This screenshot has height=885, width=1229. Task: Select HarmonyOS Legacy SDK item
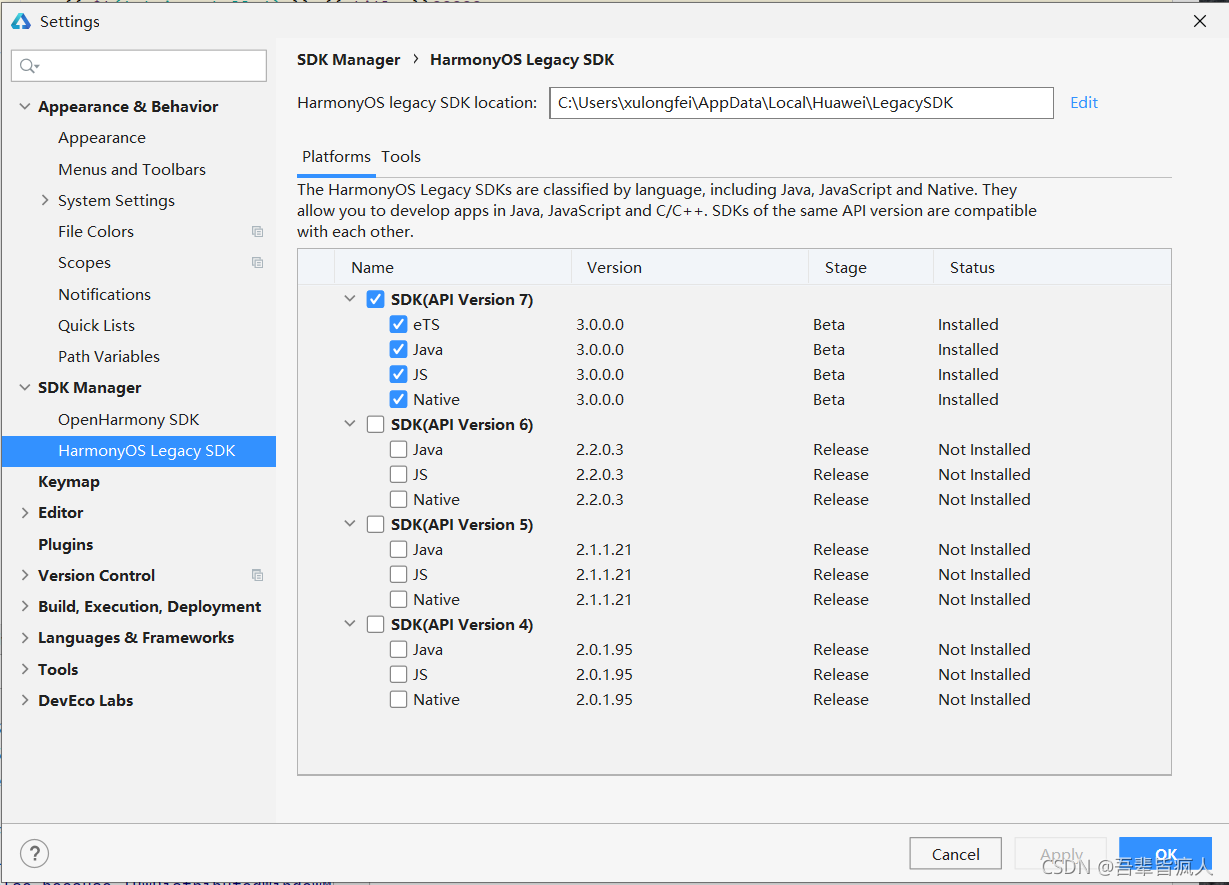click(139, 451)
